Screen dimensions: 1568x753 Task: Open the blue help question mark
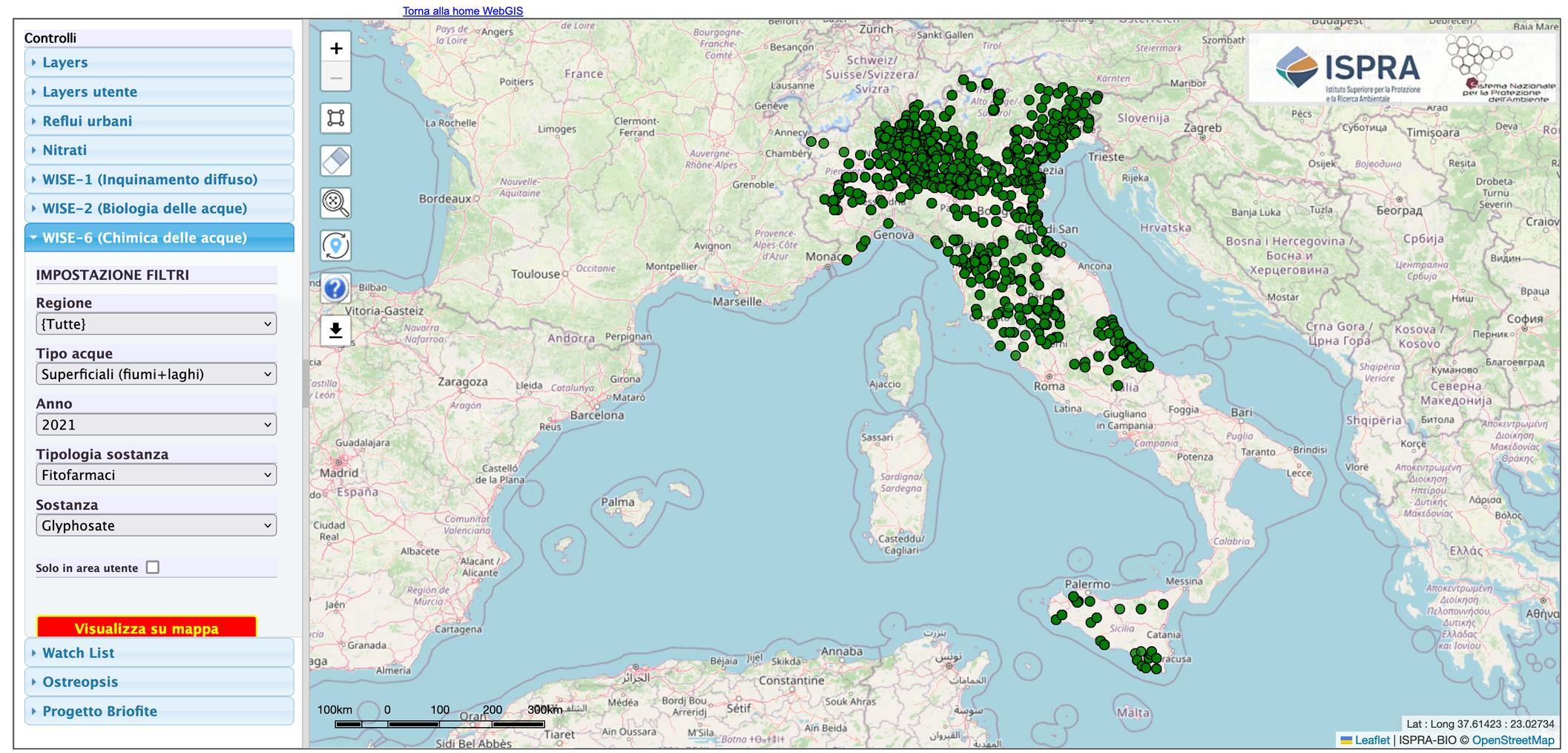click(336, 288)
